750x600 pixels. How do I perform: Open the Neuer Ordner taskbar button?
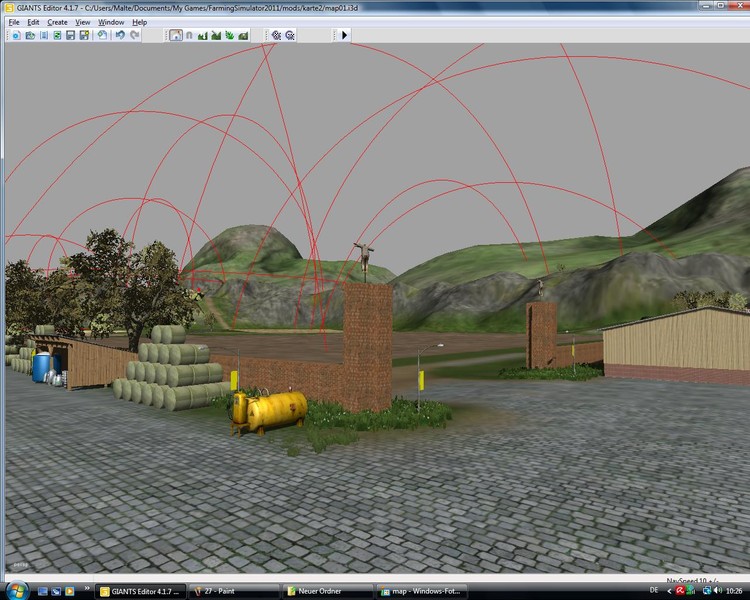(x=328, y=591)
